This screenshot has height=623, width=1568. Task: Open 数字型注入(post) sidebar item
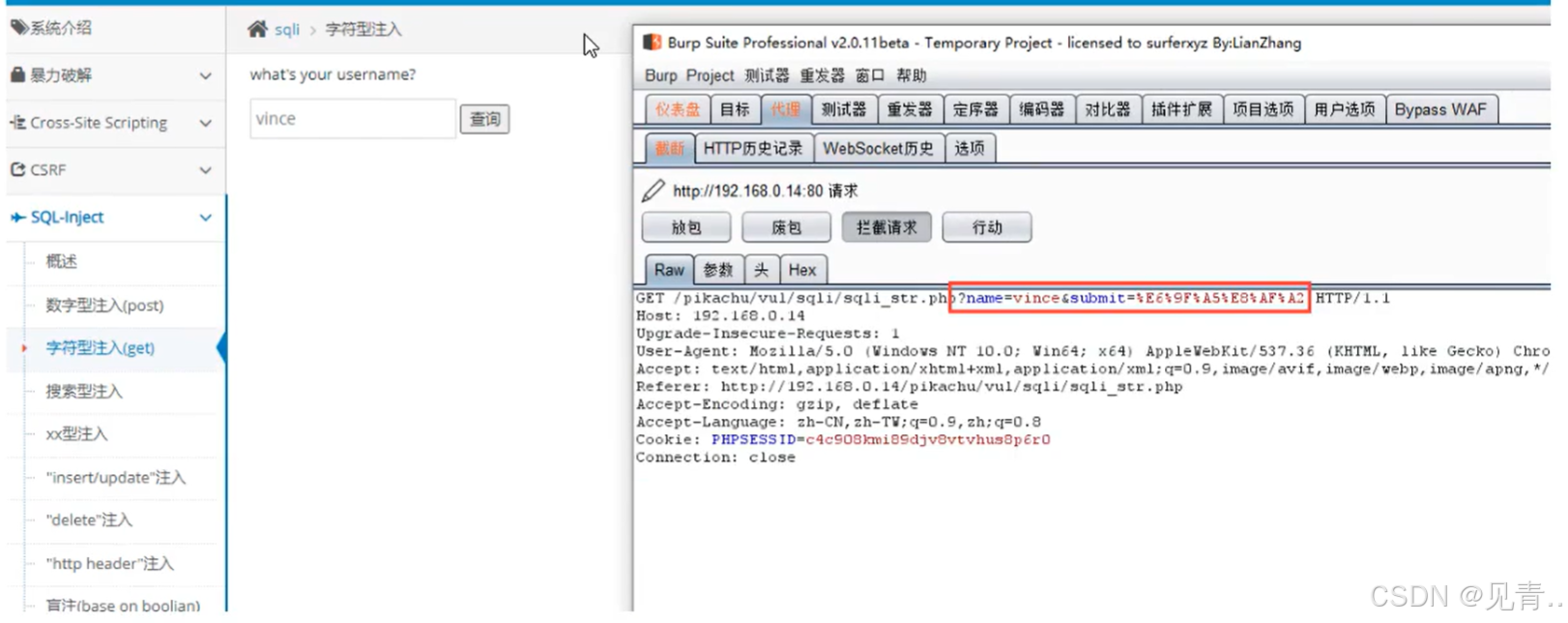[x=104, y=305]
